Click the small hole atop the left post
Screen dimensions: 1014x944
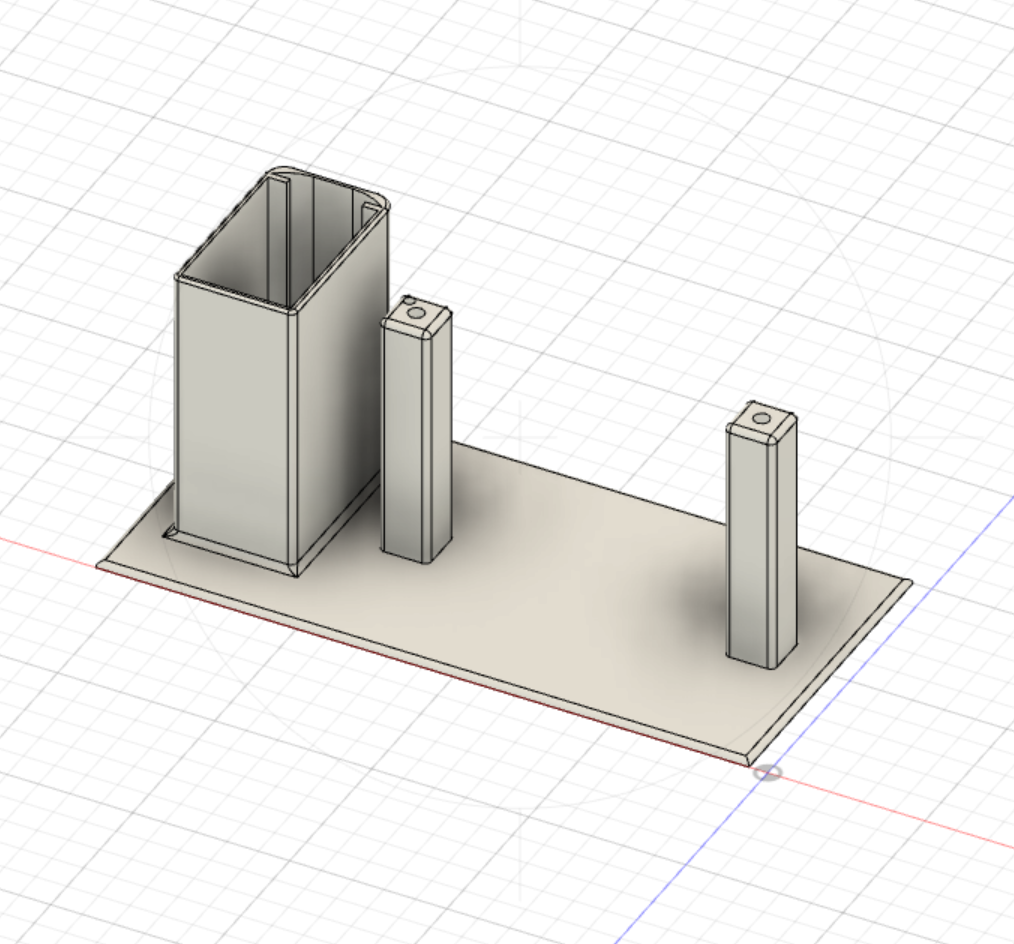415,311
